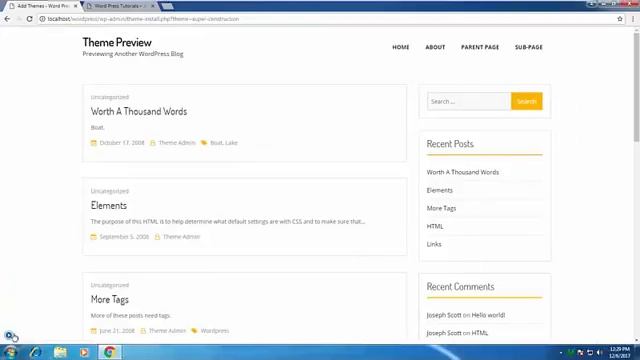Reload the page with the refresh icon
The width and height of the screenshot is (640, 360).
pos(29,19)
